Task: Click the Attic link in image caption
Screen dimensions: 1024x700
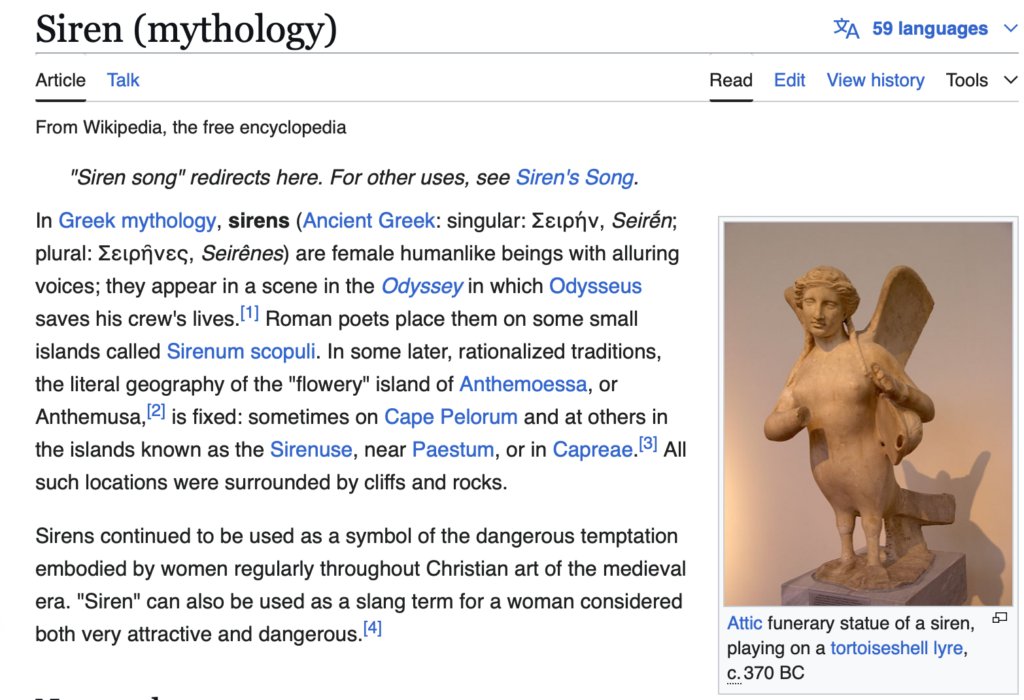Action: click(744, 623)
